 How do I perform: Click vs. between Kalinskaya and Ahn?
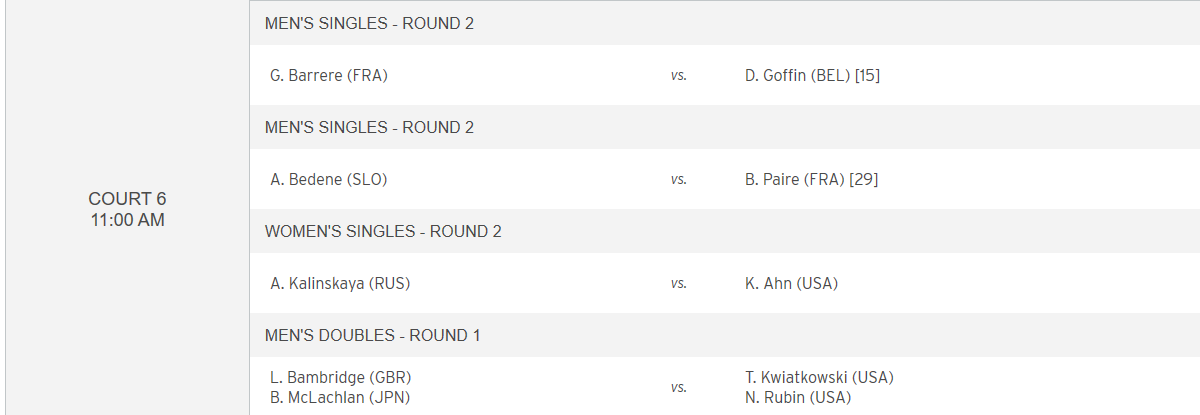[679, 283]
